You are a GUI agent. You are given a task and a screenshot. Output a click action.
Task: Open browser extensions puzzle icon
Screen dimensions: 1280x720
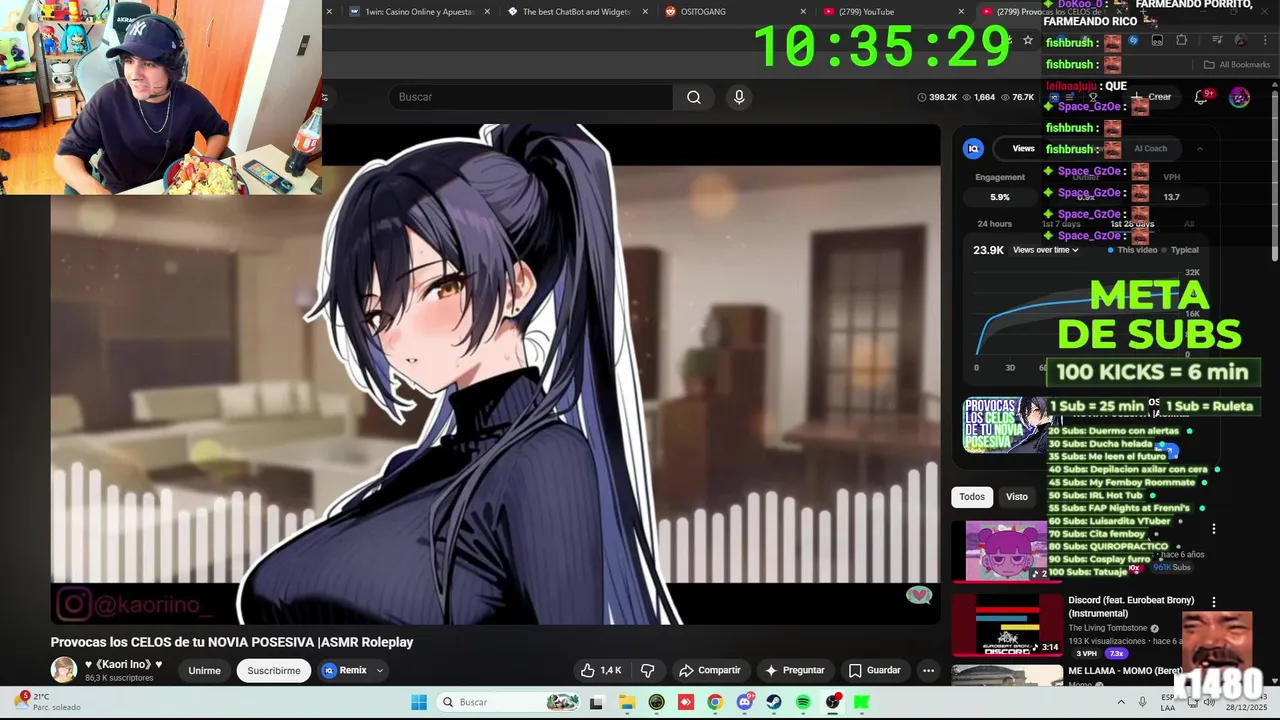click(x=1182, y=41)
